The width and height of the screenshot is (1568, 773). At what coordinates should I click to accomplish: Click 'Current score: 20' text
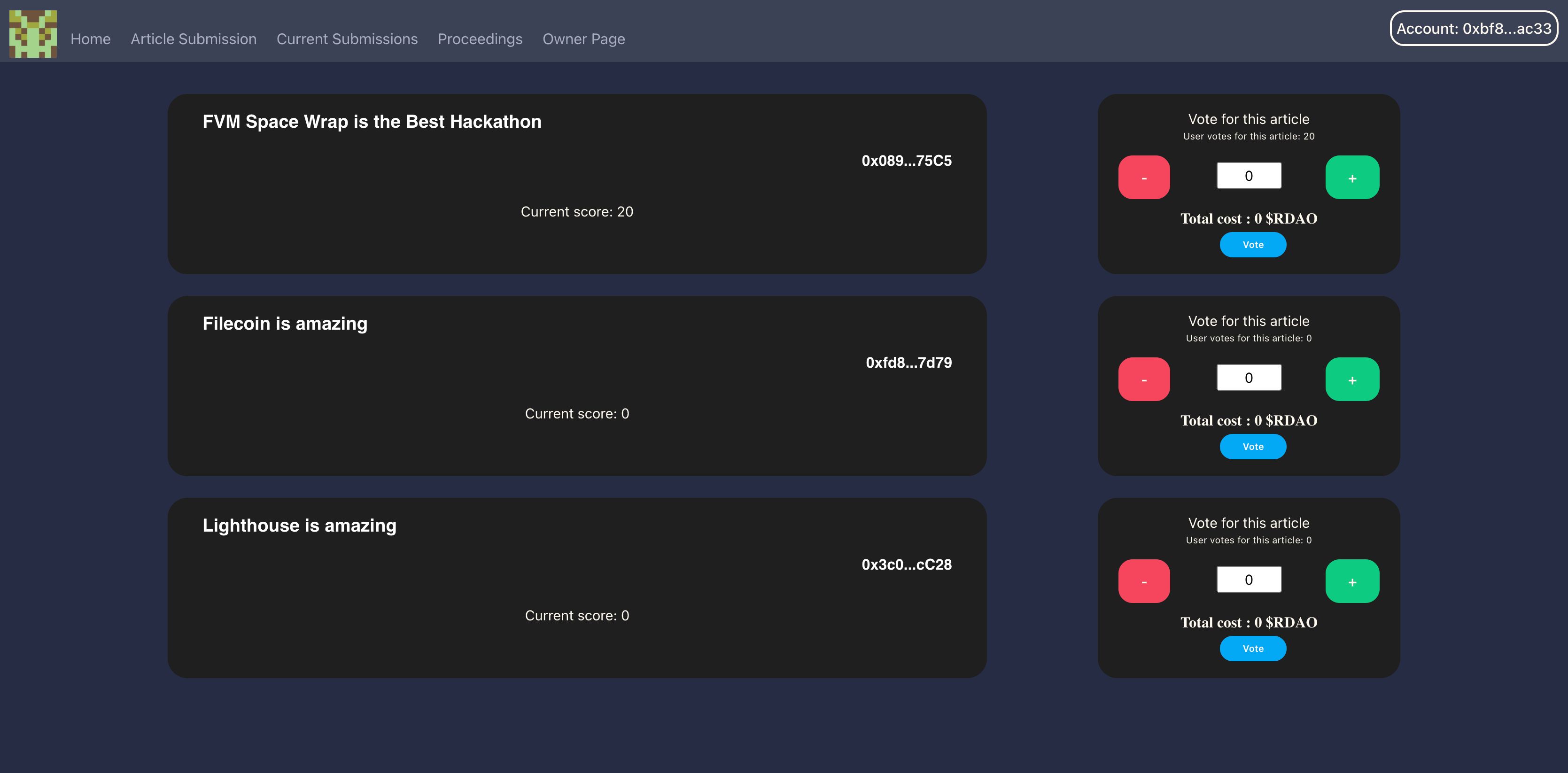[577, 212]
